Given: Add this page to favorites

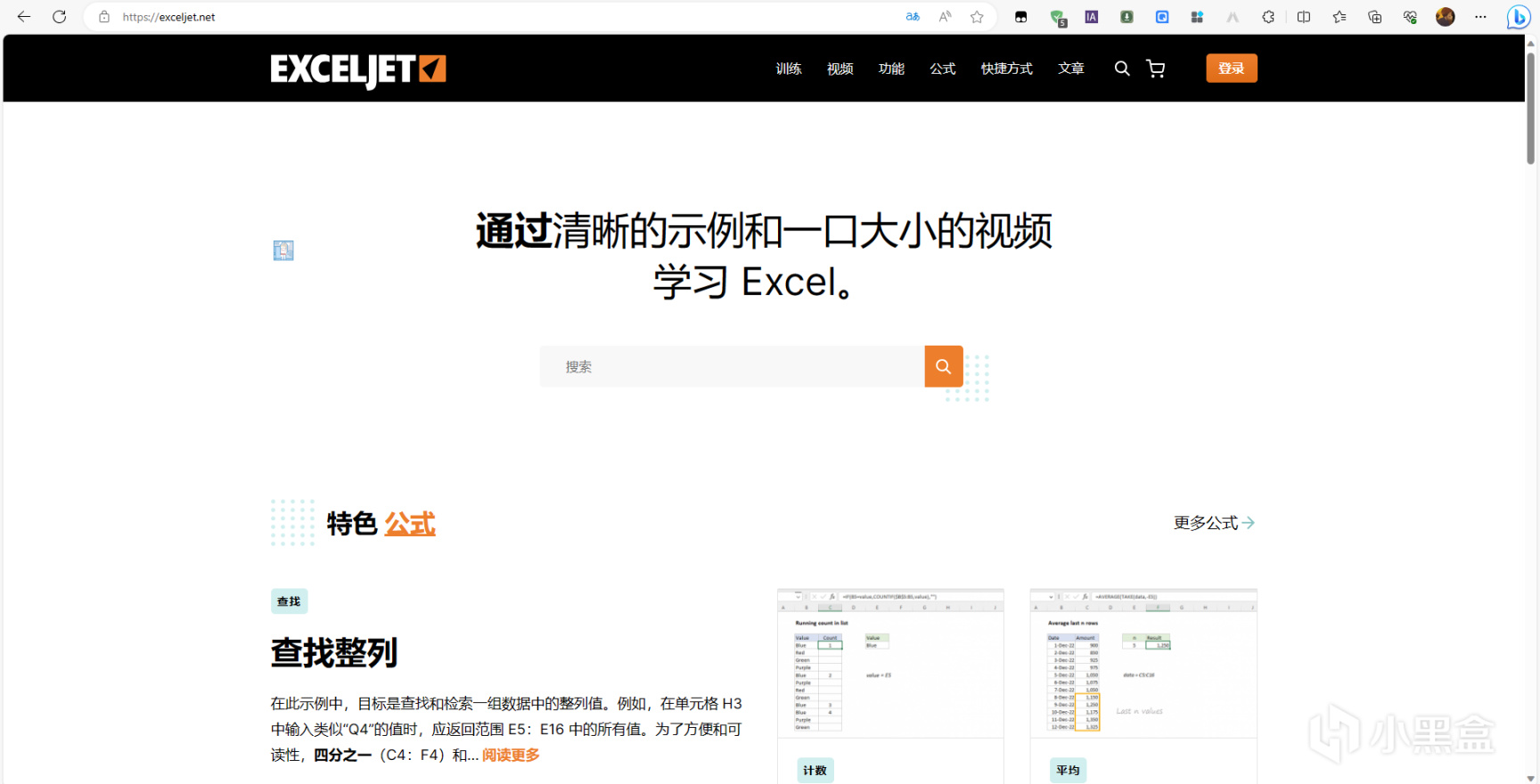Looking at the screenshot, I should (x=977, y=17).
